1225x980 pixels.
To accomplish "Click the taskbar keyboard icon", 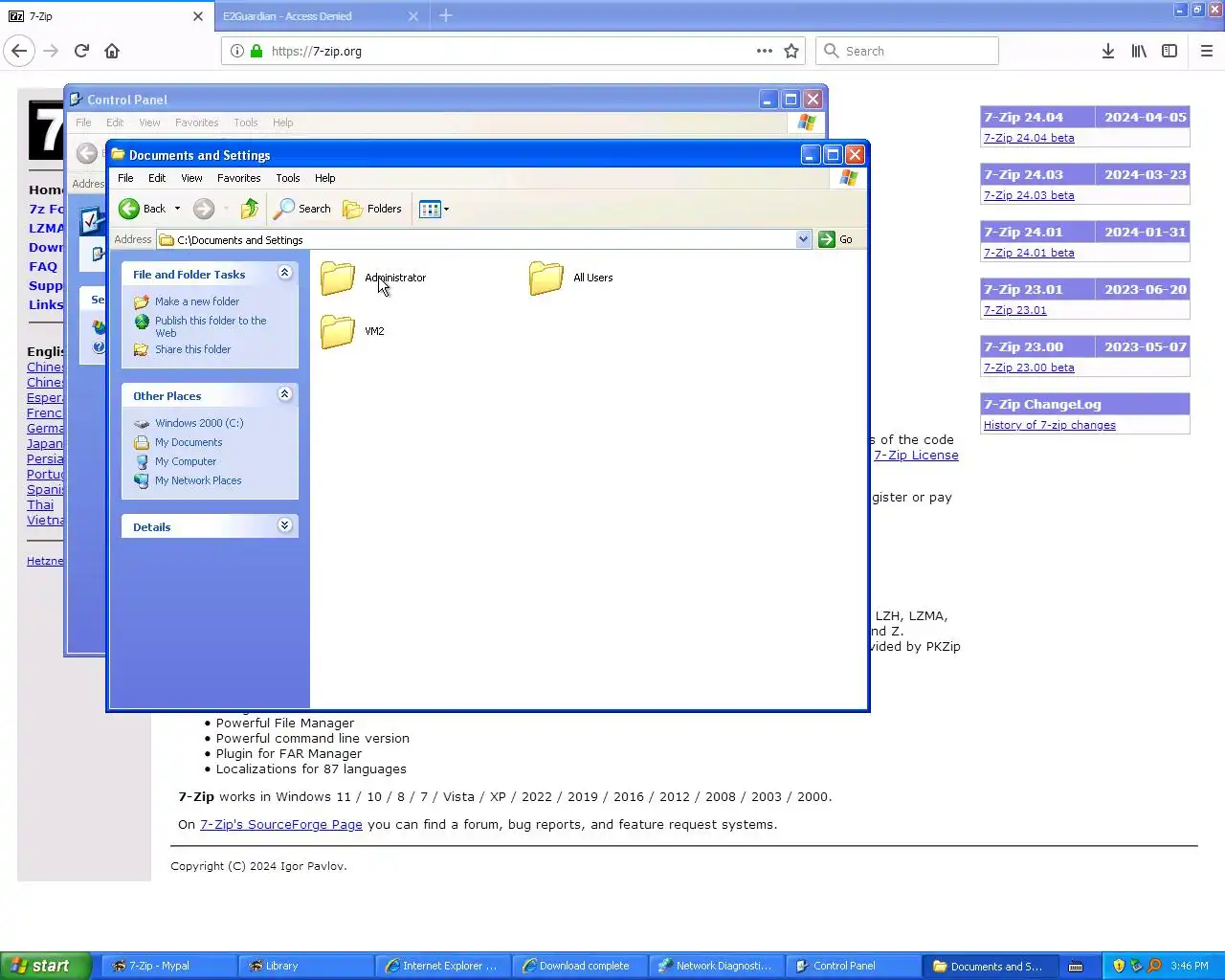I will (x=1076, y=966).
